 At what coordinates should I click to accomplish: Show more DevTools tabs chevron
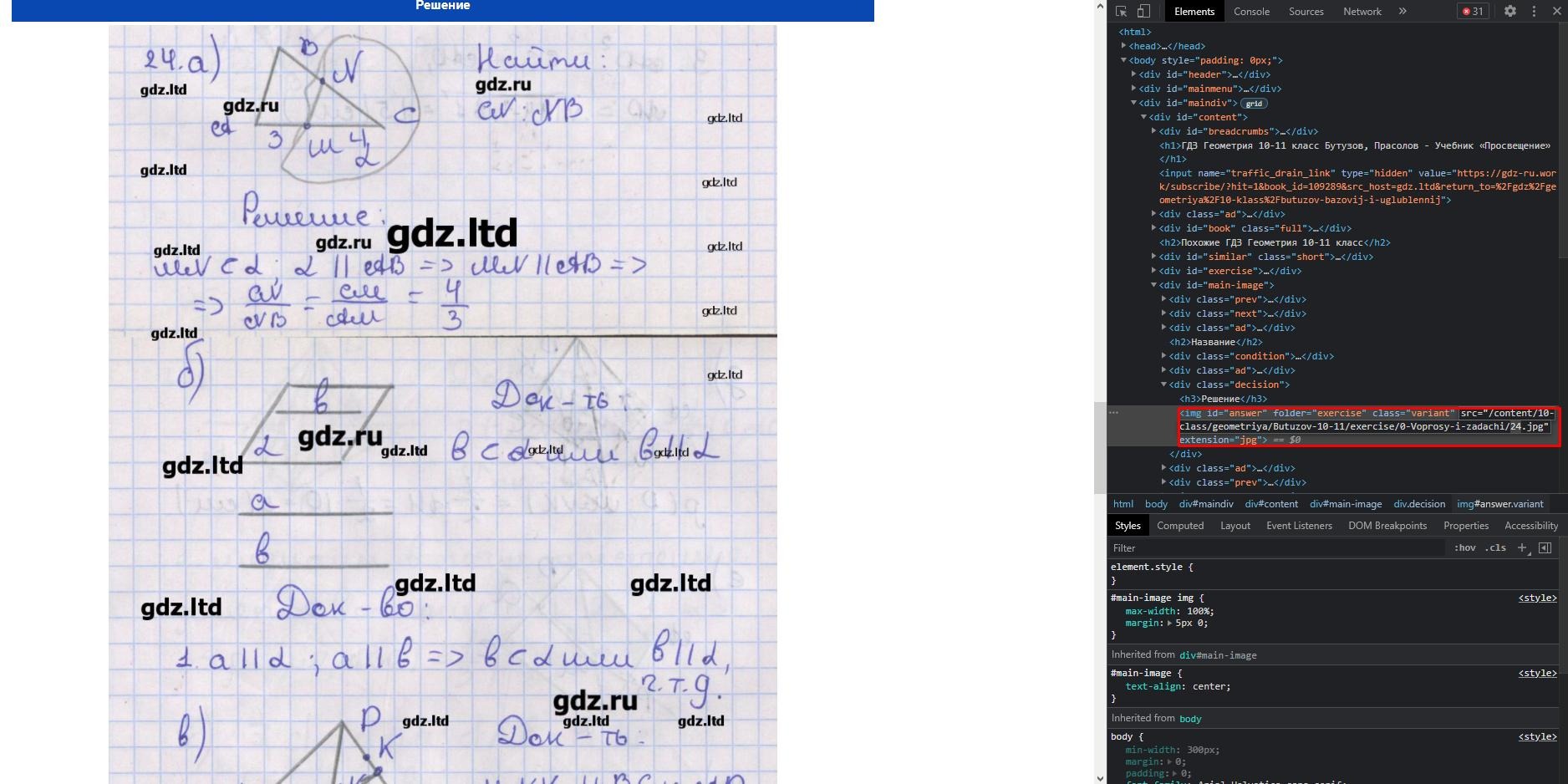coord(1403,12)
